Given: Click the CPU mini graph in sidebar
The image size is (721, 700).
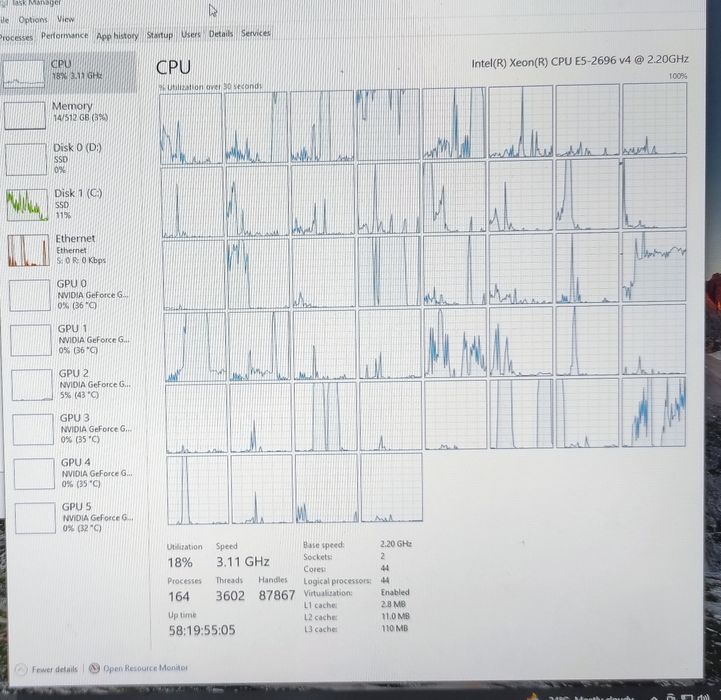Looking at the screenshot, I should coord(23,74).
